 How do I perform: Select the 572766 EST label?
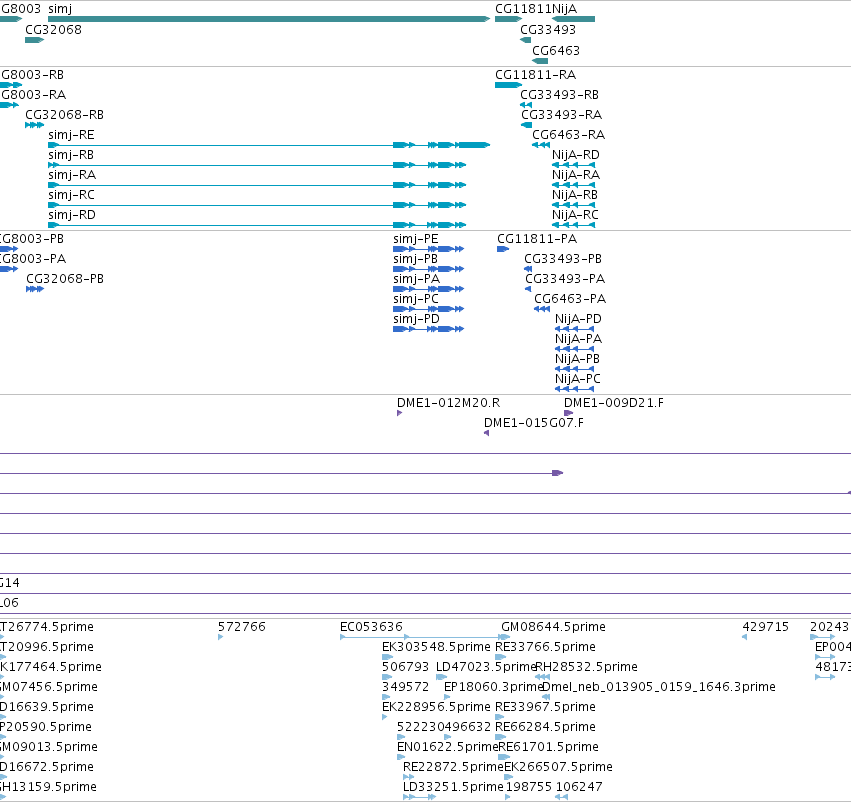[242, 627]
